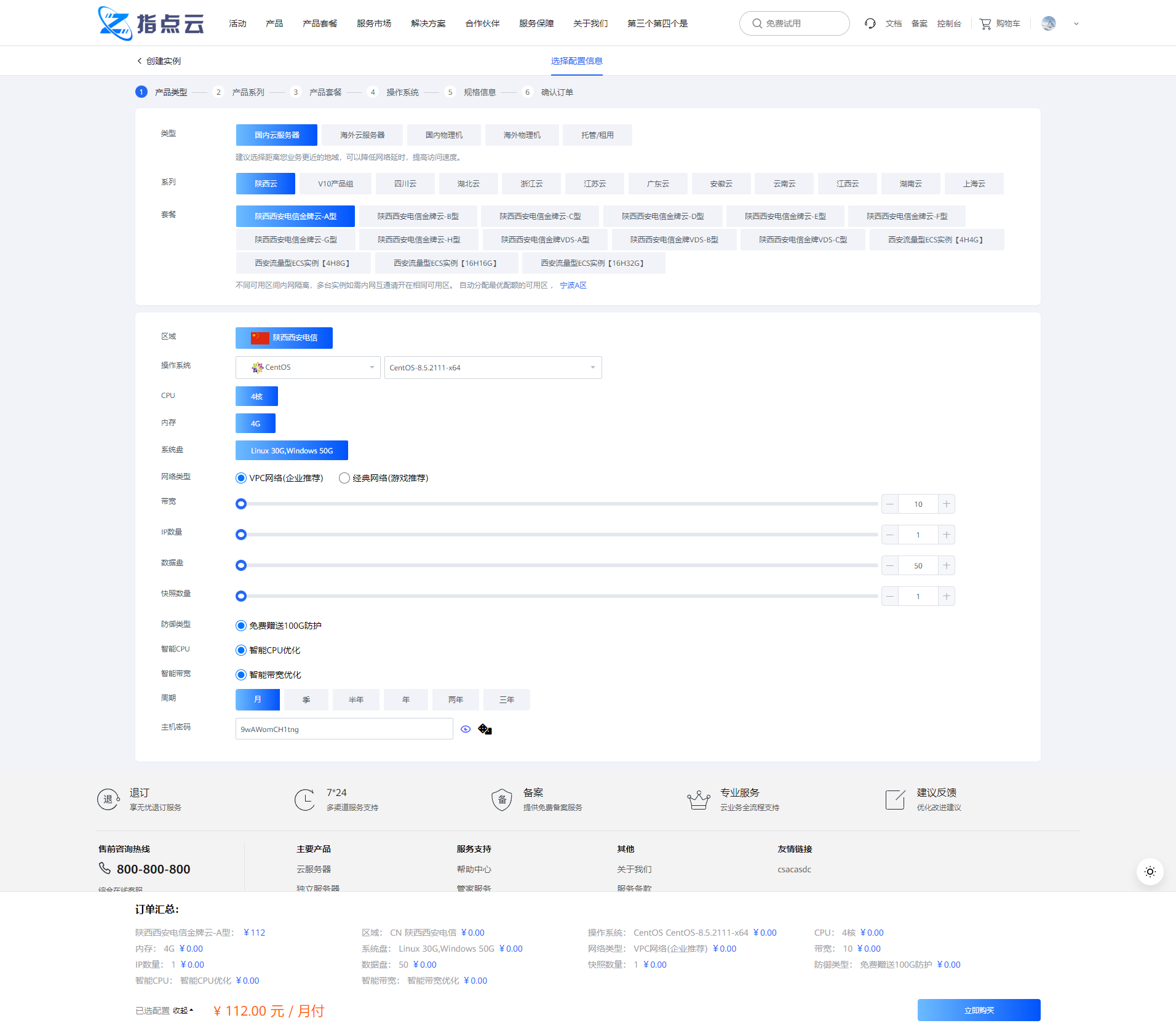The height and width of the screenshot is (1031, 1176).
Task: Click the 免费试用 search field
Action: click(x=795, y=23)
